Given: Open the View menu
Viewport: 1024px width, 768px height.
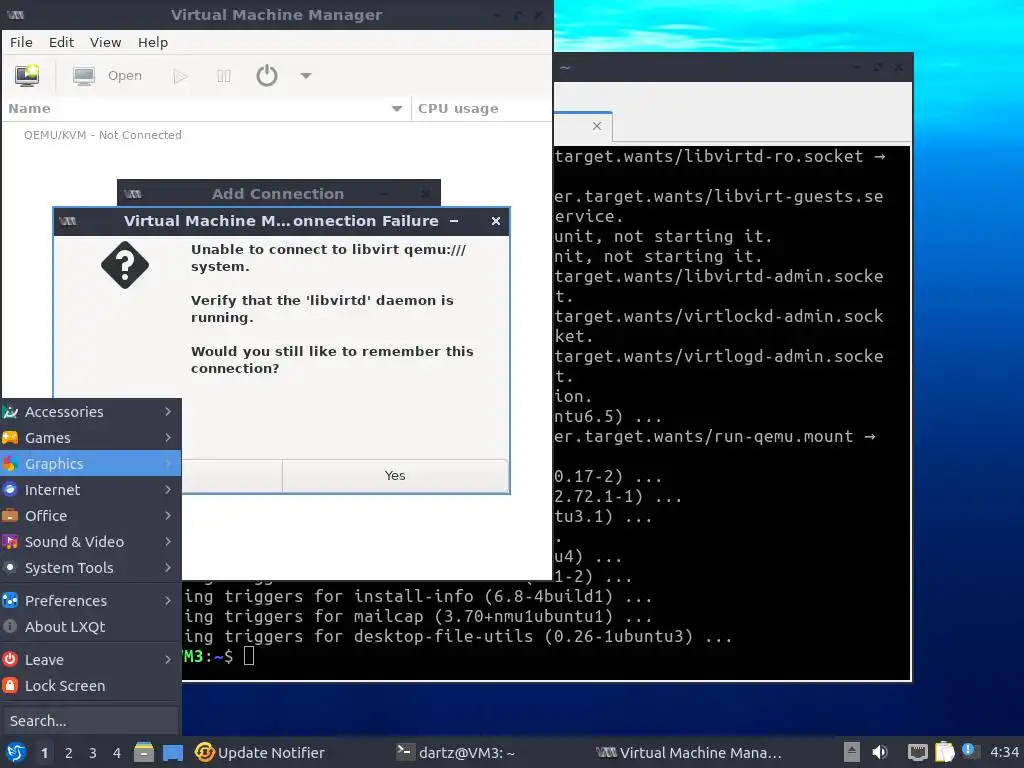Looking at the screenshot, I should 105,42.
